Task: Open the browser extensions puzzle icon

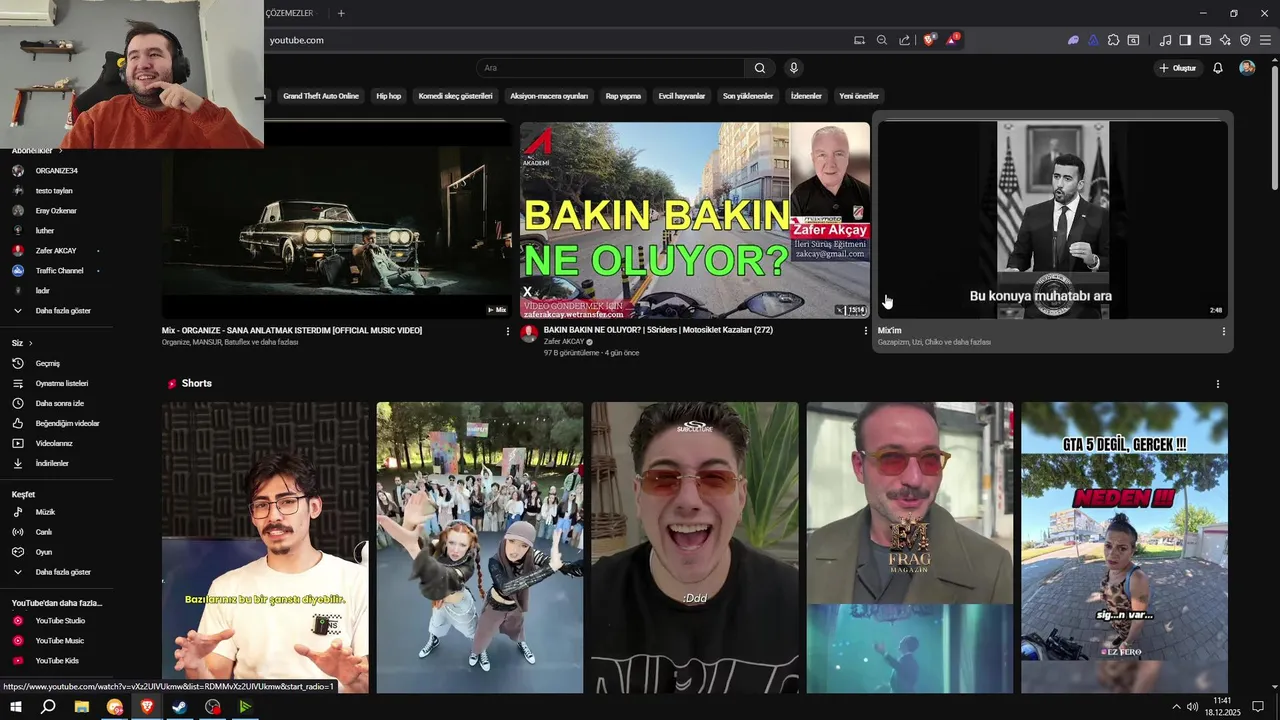Action: 1113,40
